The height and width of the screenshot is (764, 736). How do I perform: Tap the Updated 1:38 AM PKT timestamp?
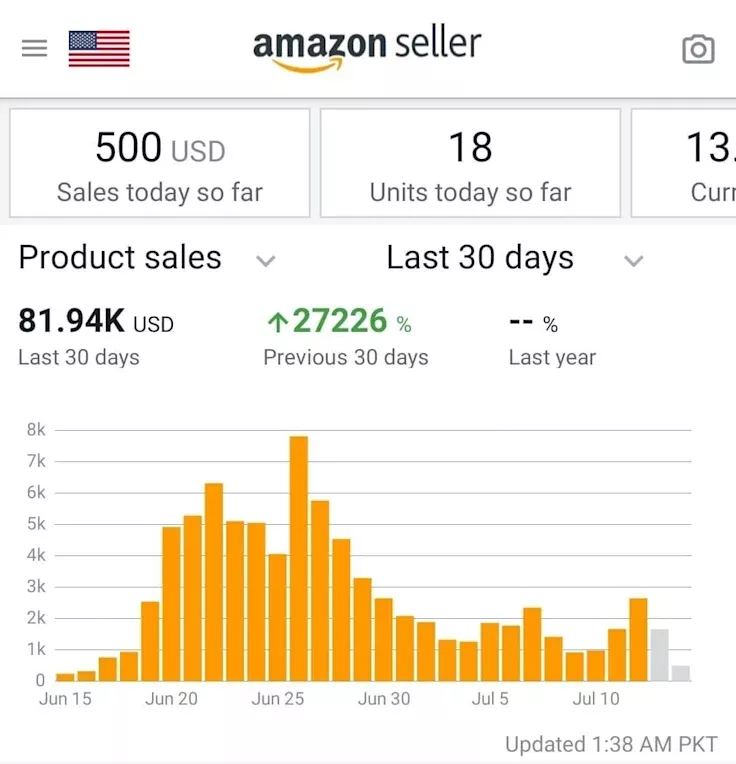click(610, 744)
